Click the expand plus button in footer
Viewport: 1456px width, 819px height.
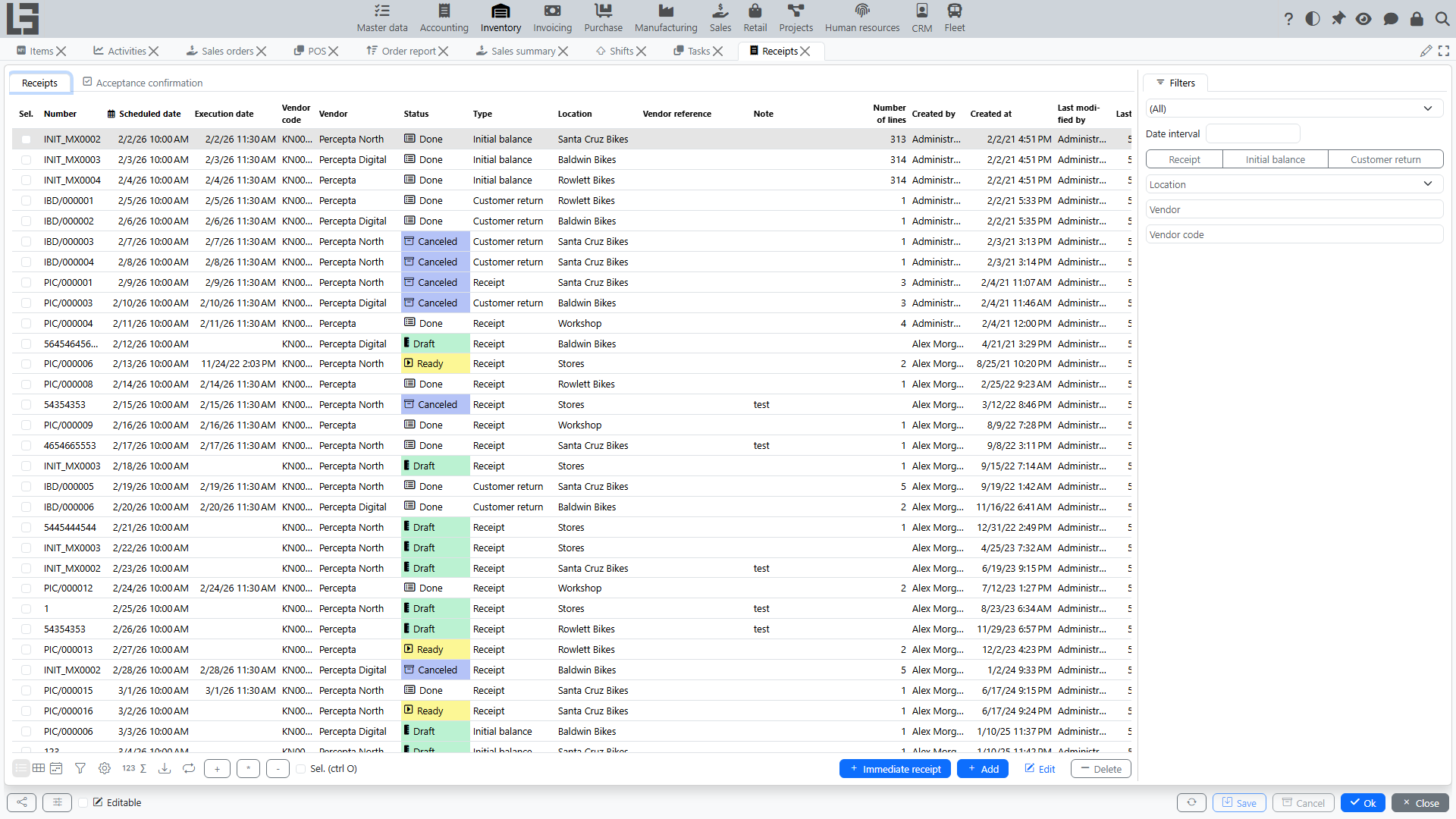tap(217, 769)
